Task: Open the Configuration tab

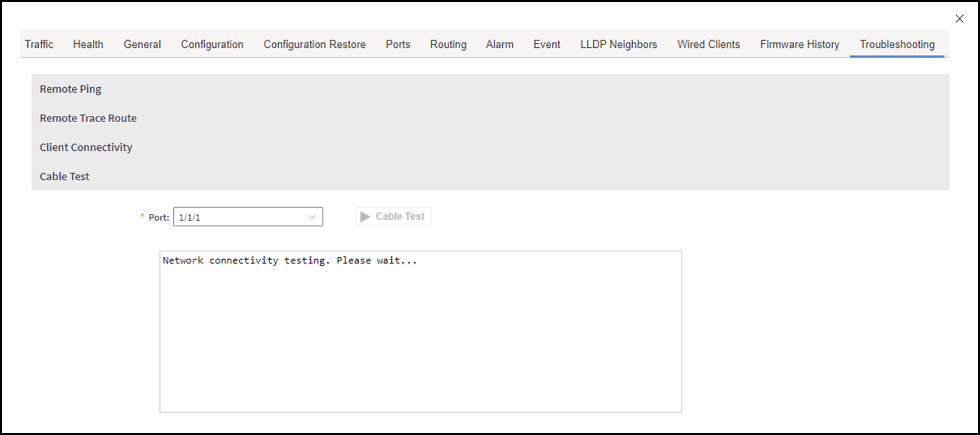Action: point(212,44)
